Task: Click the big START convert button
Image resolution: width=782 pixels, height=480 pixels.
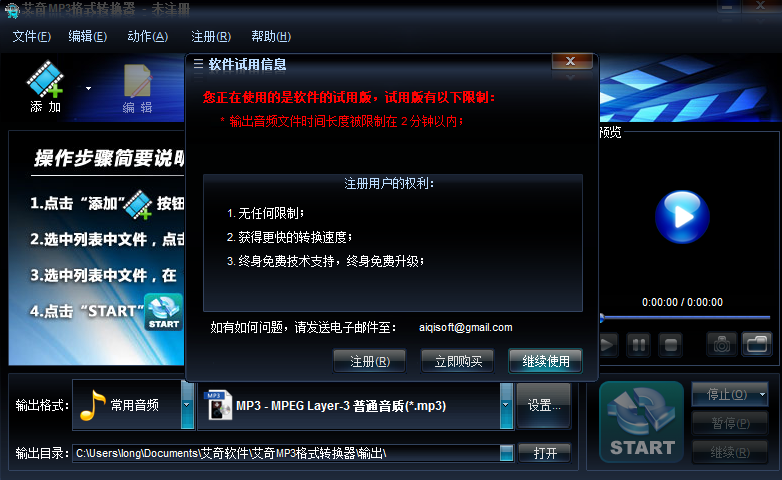Action: point(641,422)
